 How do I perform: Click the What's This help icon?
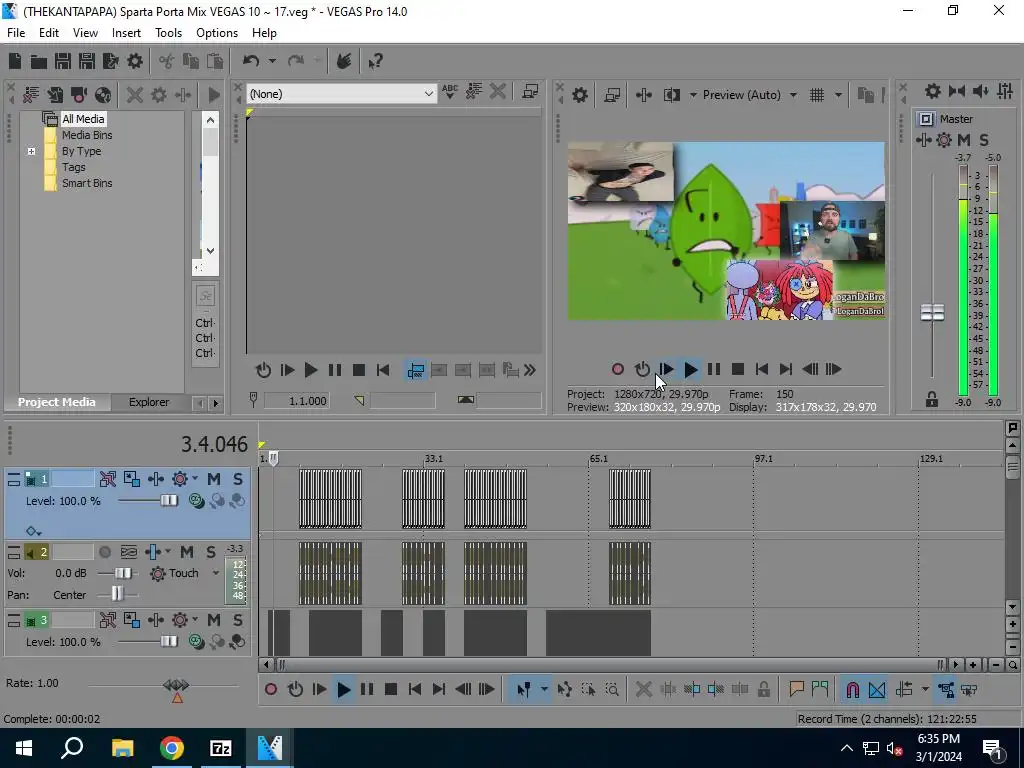pyautogui.click(x=375, y=61)
